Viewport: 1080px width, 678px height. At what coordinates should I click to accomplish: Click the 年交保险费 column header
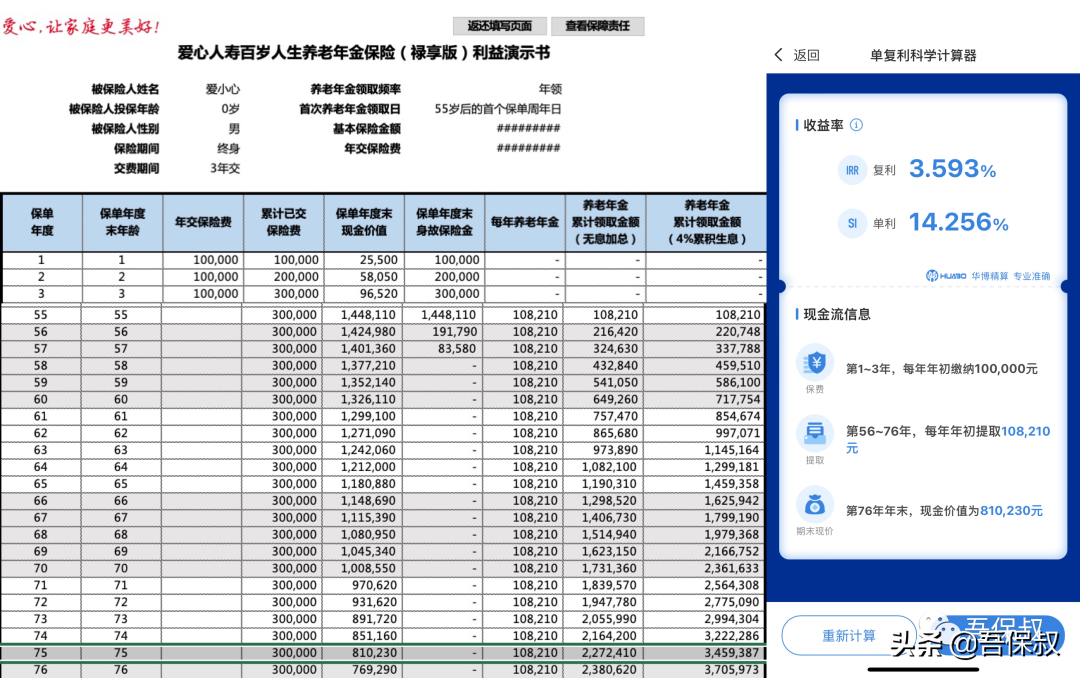coord(203,223)
